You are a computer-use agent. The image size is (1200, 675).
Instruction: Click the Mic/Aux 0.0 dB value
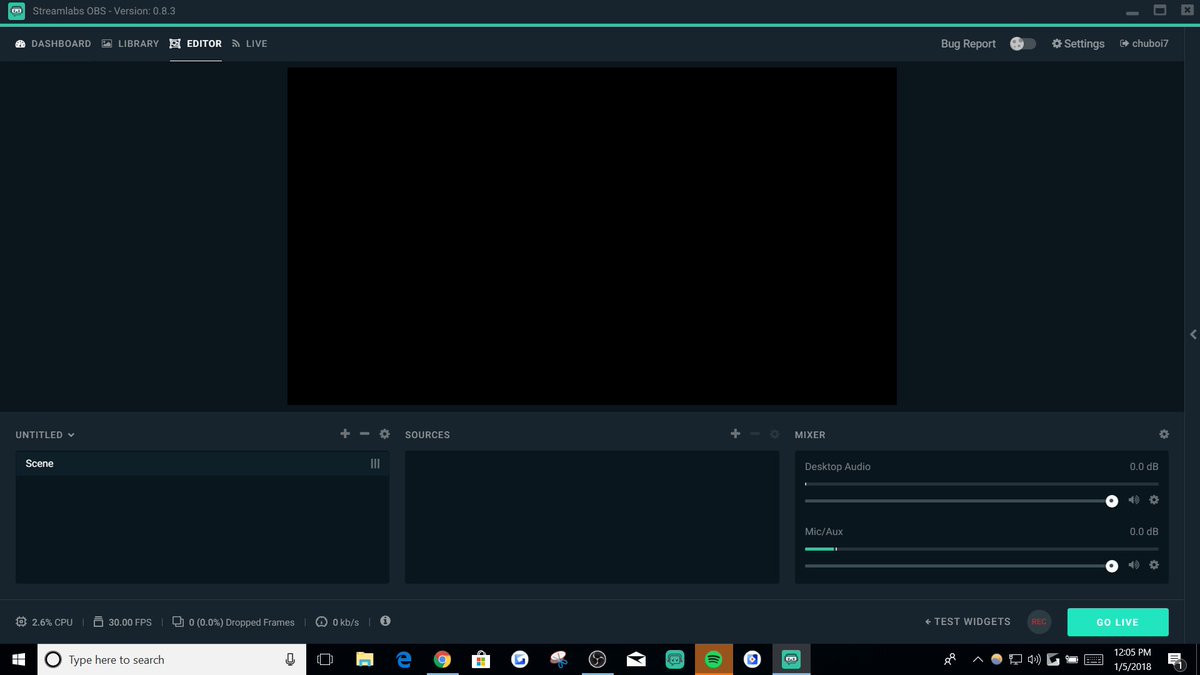1144,532
